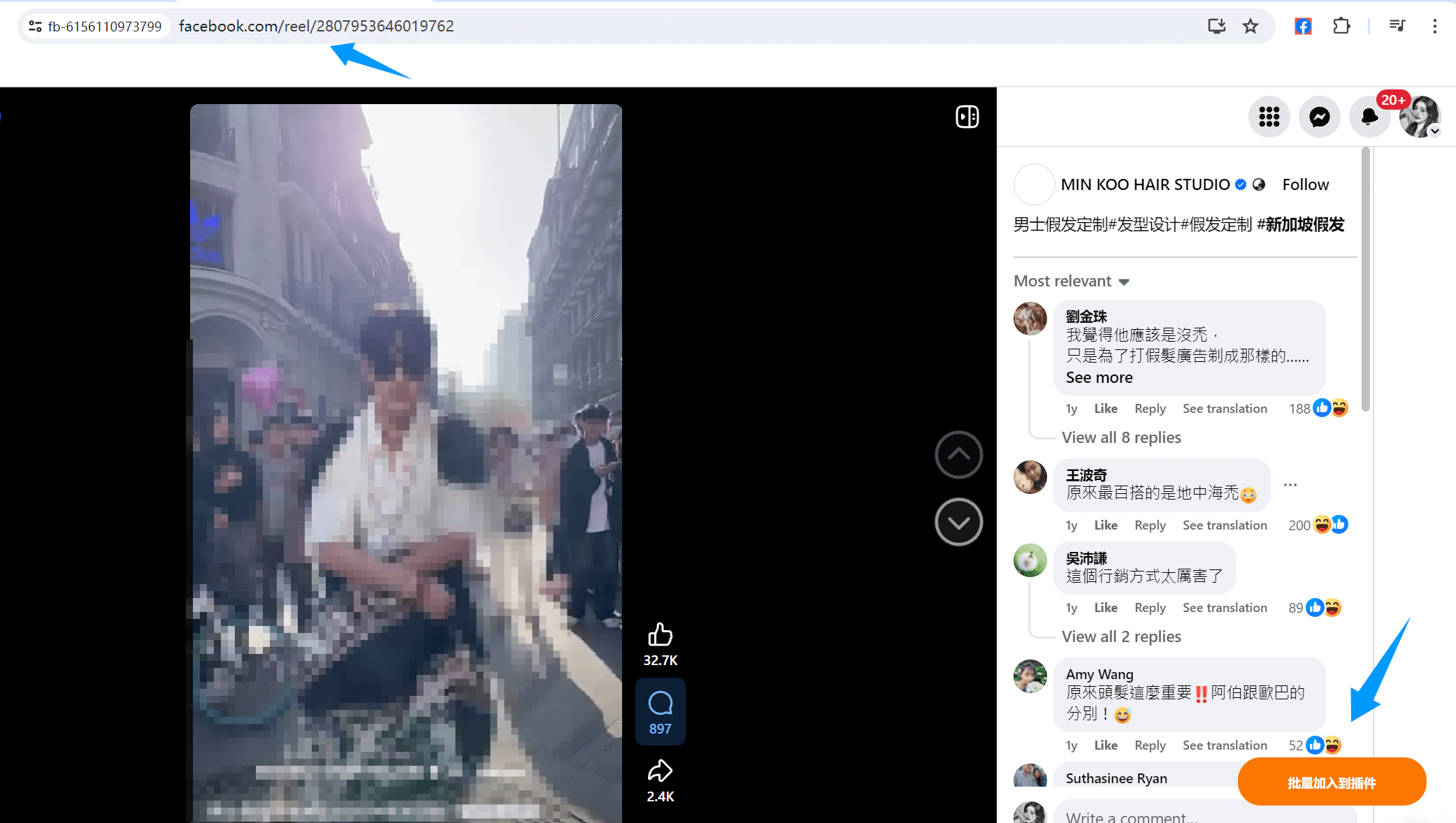Open the comments icon showing 897
Image resolution: width=1456 pixels, height=823 pixels.
(x=660, y=711)
